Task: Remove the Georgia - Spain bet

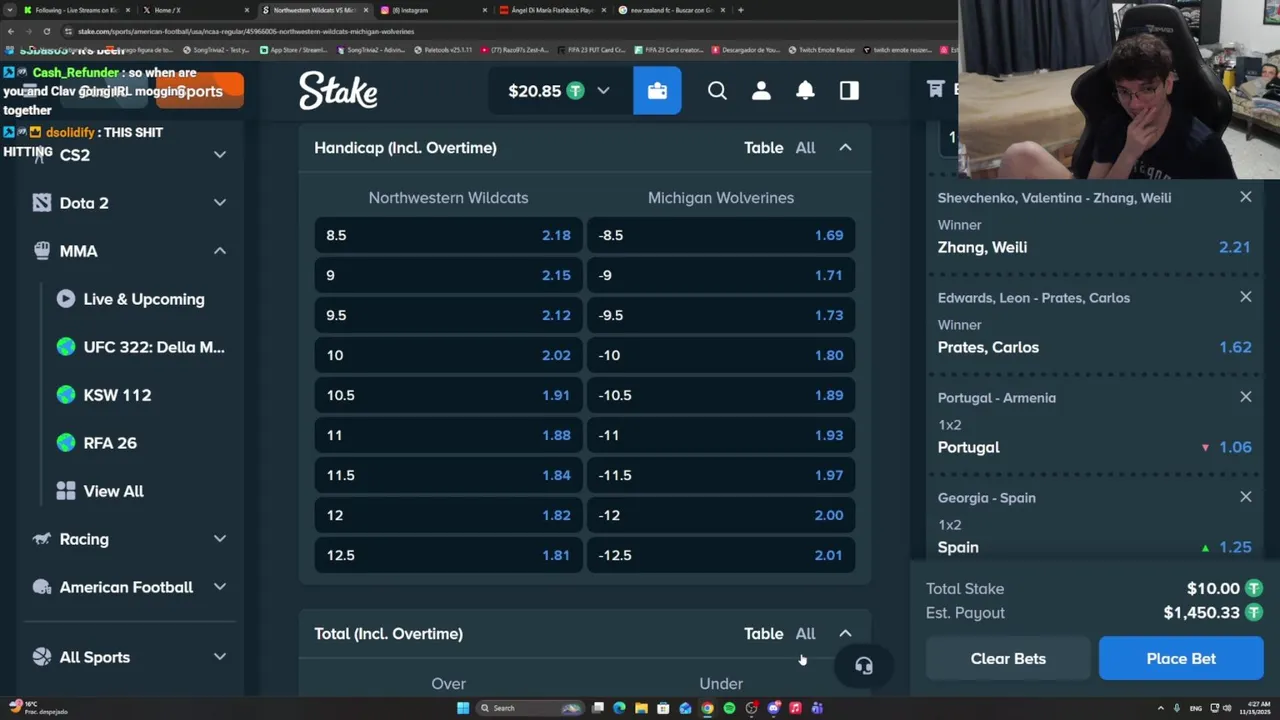Action: point(1245,497)
